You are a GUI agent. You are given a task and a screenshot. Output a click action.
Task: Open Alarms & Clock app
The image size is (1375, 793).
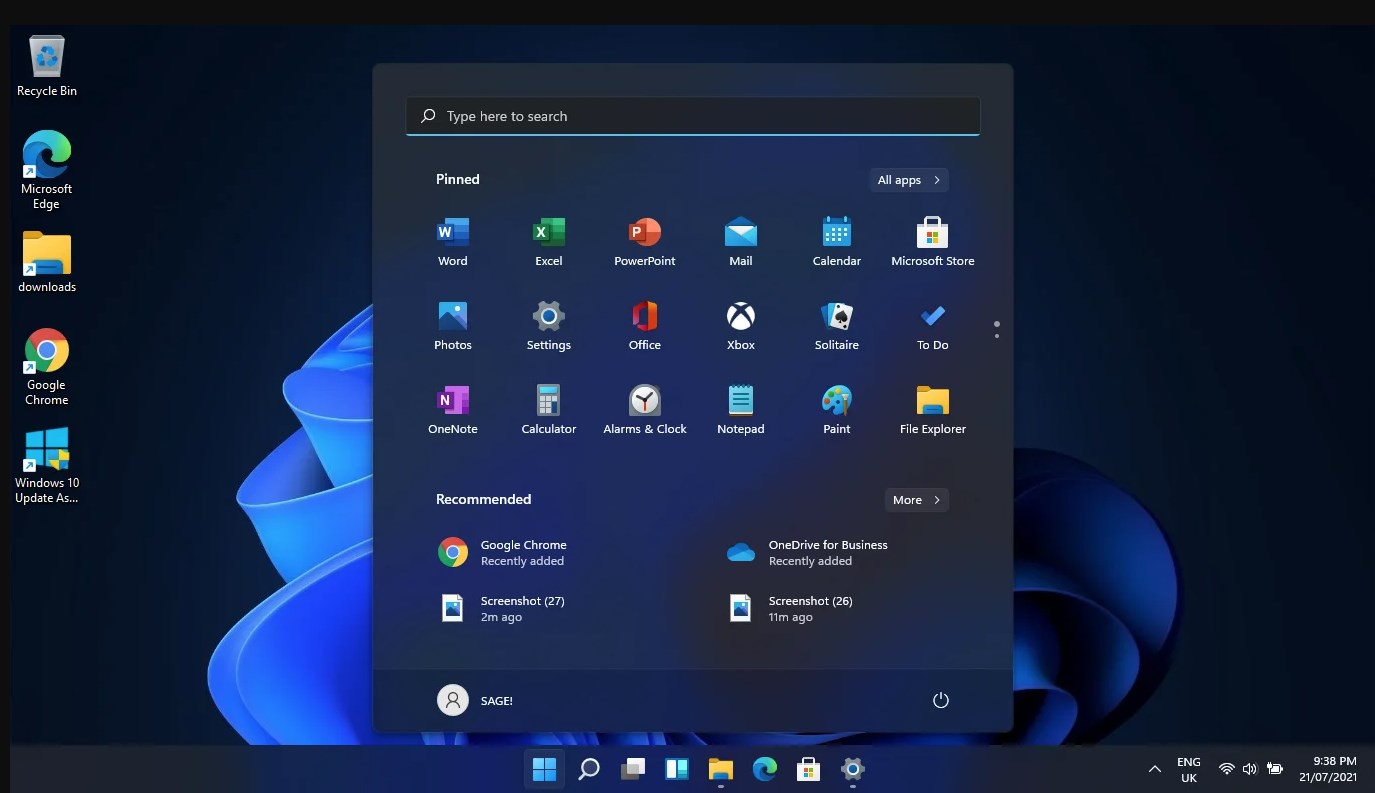[645, 409]
